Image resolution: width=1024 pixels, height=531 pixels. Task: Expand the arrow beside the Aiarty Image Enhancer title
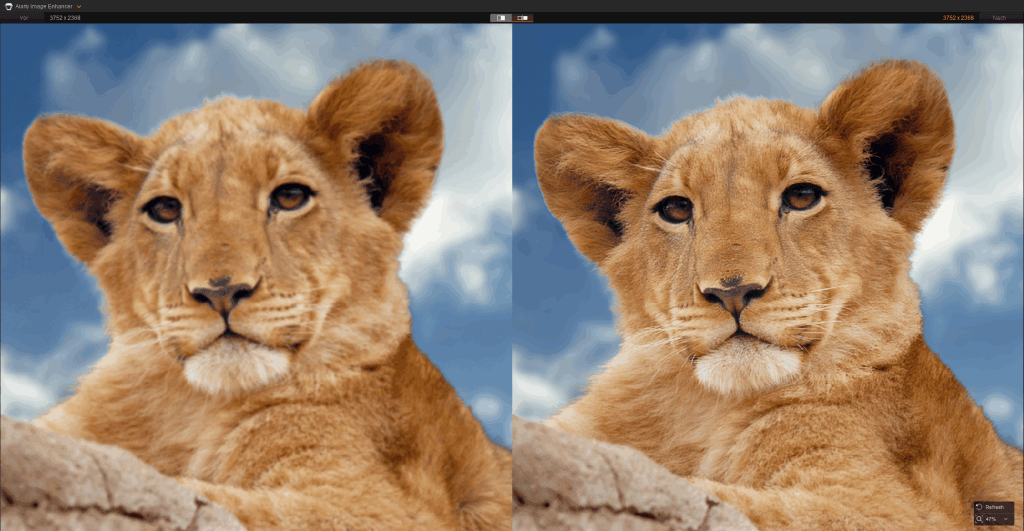tap(80, 7)
